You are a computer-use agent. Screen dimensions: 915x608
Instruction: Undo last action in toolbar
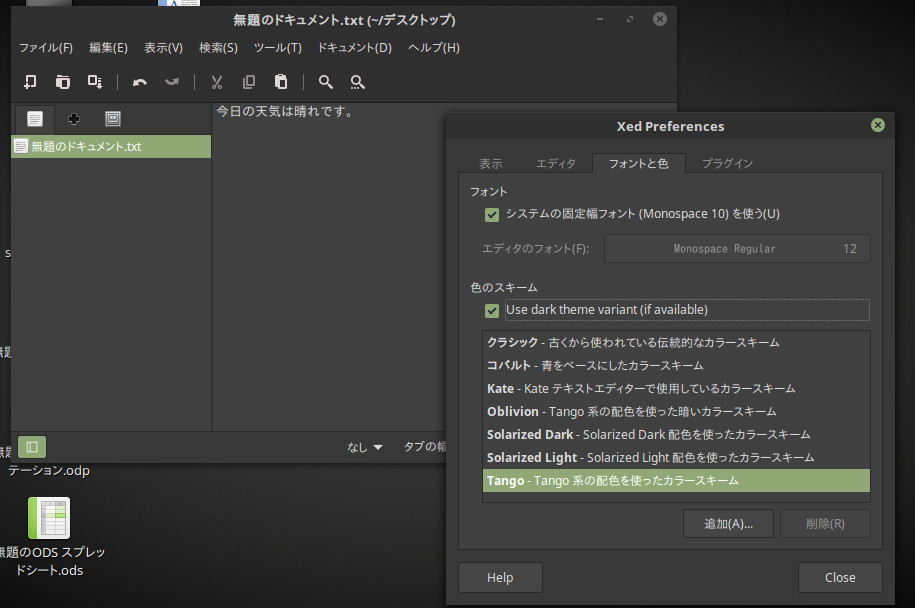point(139,82)
